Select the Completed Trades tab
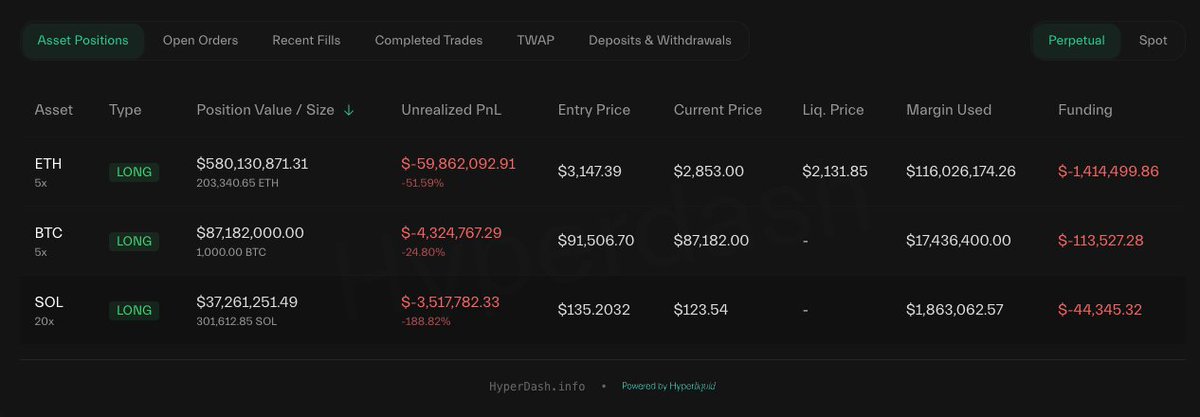 (428, 41)
